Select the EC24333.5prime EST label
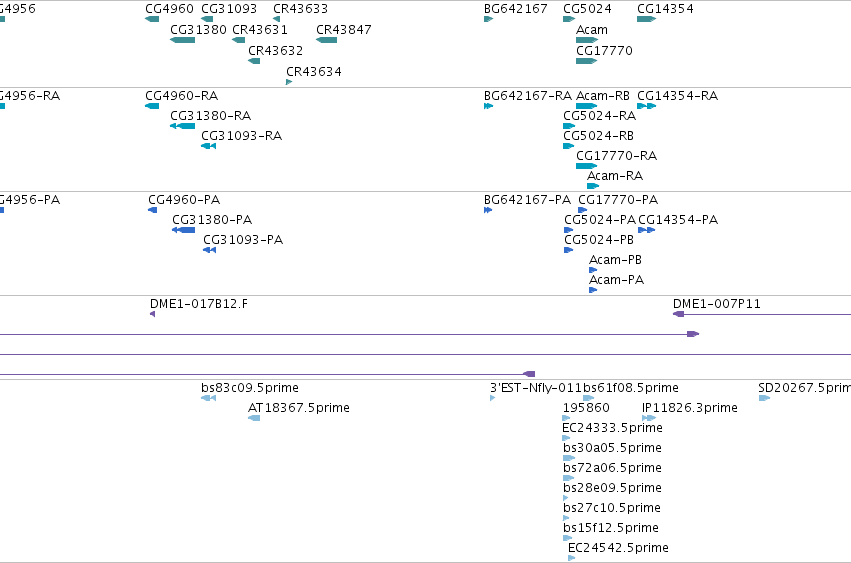The height and width of the screenshot is (563, 851). [x=612, y=428]
